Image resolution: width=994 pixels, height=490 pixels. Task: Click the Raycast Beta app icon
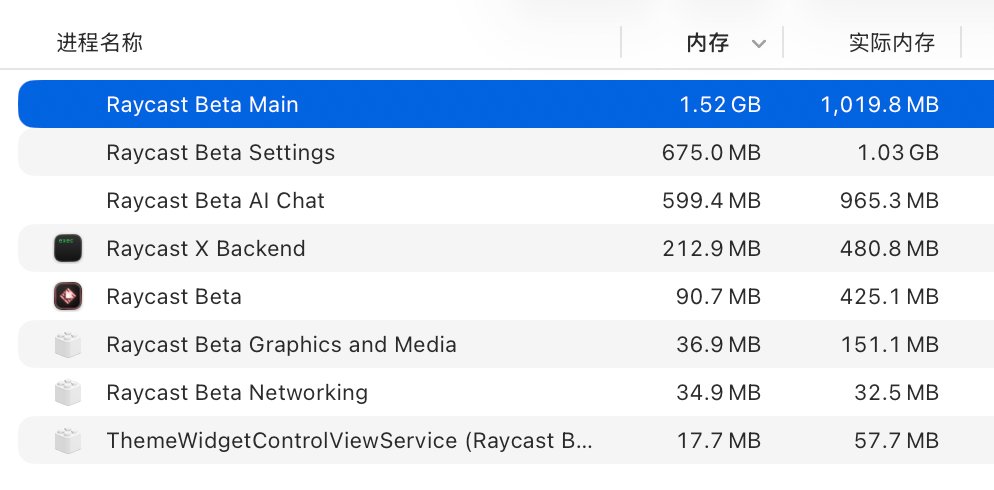pyautogui.click(x=68, y=296)
